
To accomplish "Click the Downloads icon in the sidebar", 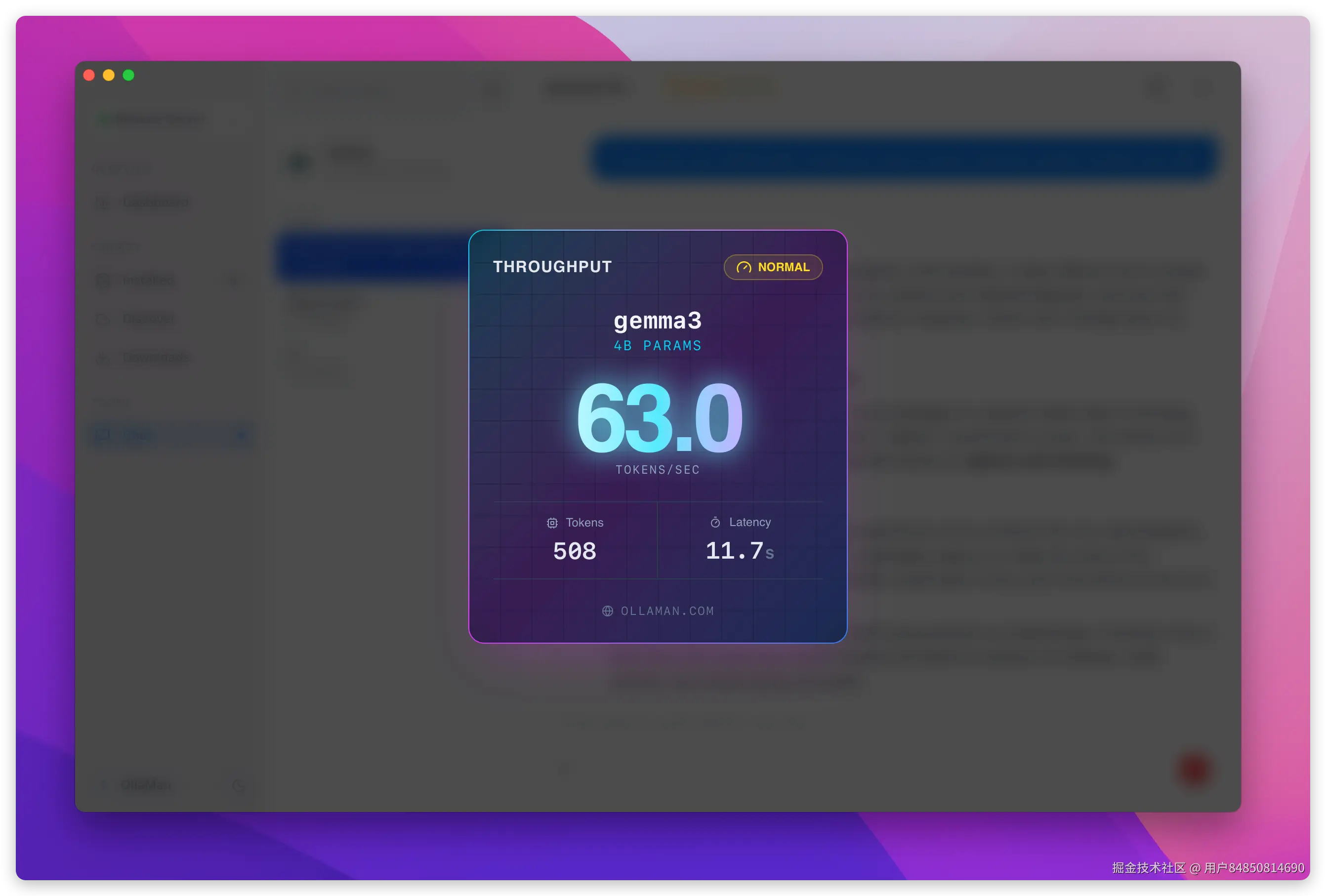I will pos(103,358).
